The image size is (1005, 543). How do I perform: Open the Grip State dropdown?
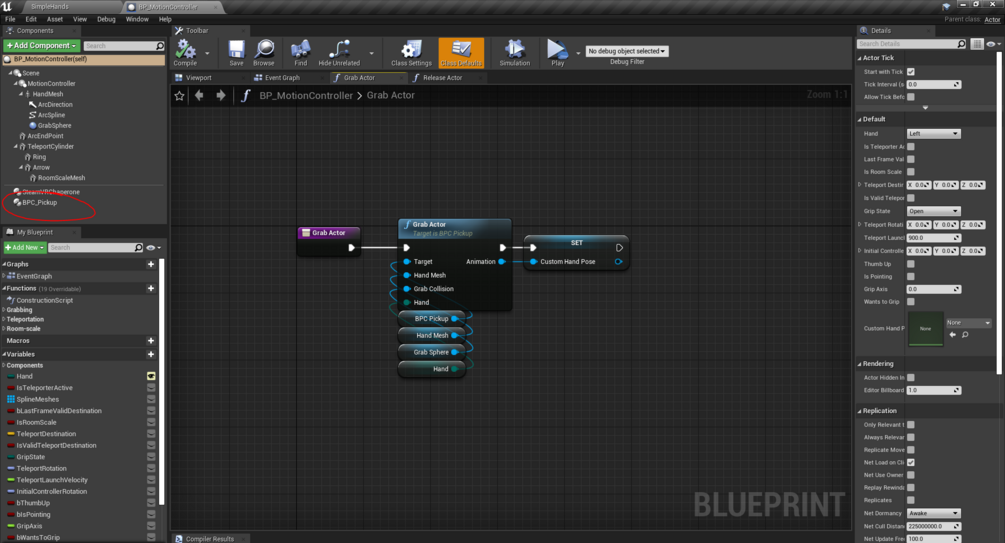coord(934,211)
